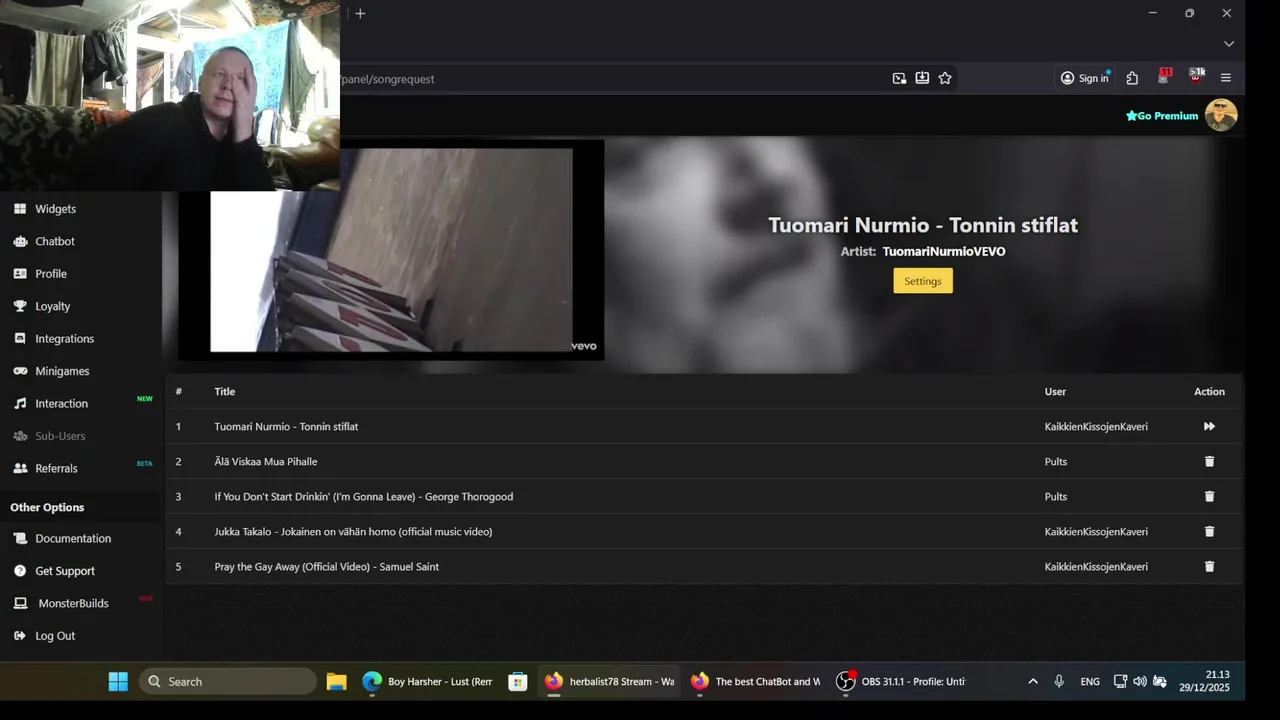This screenshot has width=1280, height=720.
Task: Click the yellow Settings button
Action: 923,281
